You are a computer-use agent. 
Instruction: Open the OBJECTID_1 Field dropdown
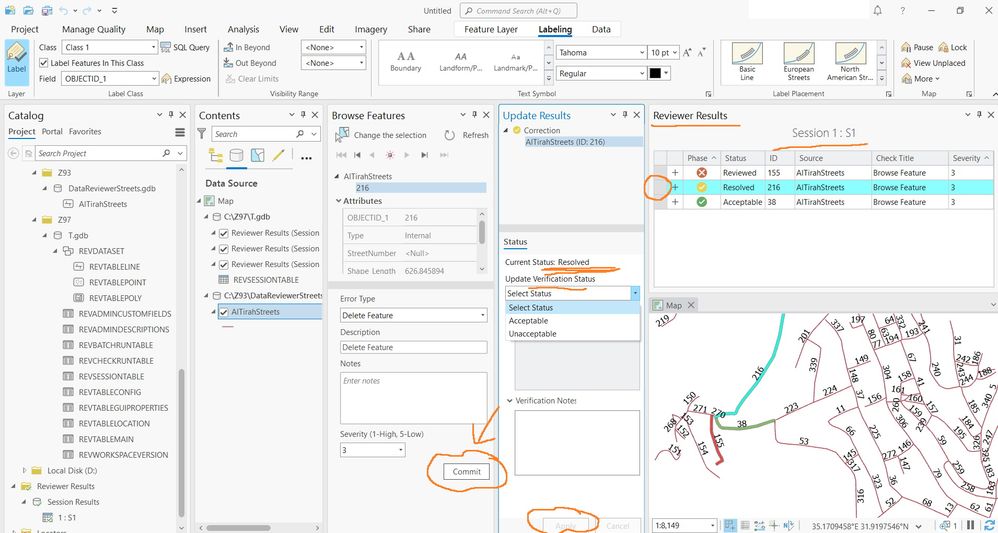(x=155, y=78)
